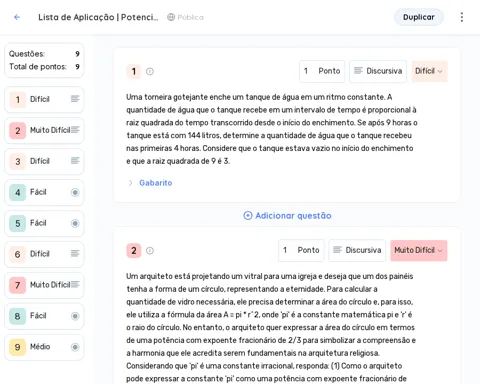480x384 pixels.
Task: Select the radio icon on sidebar question 4
Action: tap(75, 192)
